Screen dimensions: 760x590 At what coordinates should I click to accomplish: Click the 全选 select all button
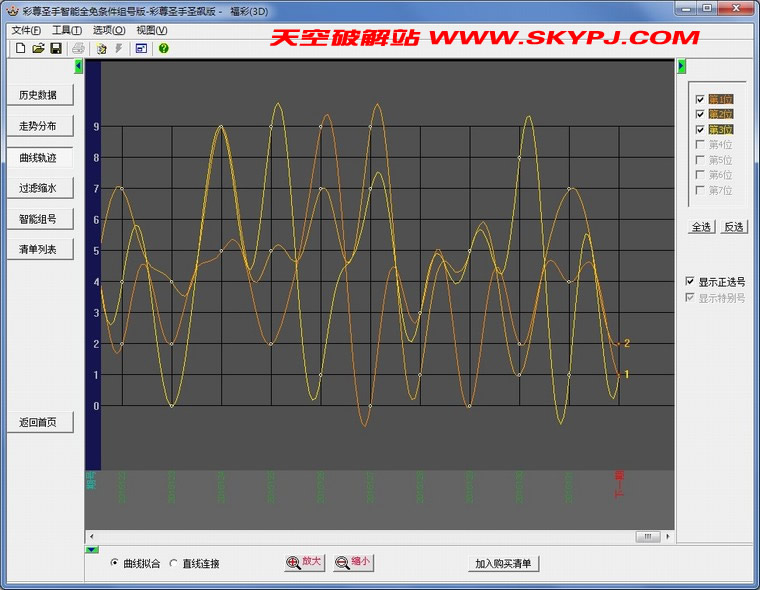pyautogui.click(x=701, y=227)
